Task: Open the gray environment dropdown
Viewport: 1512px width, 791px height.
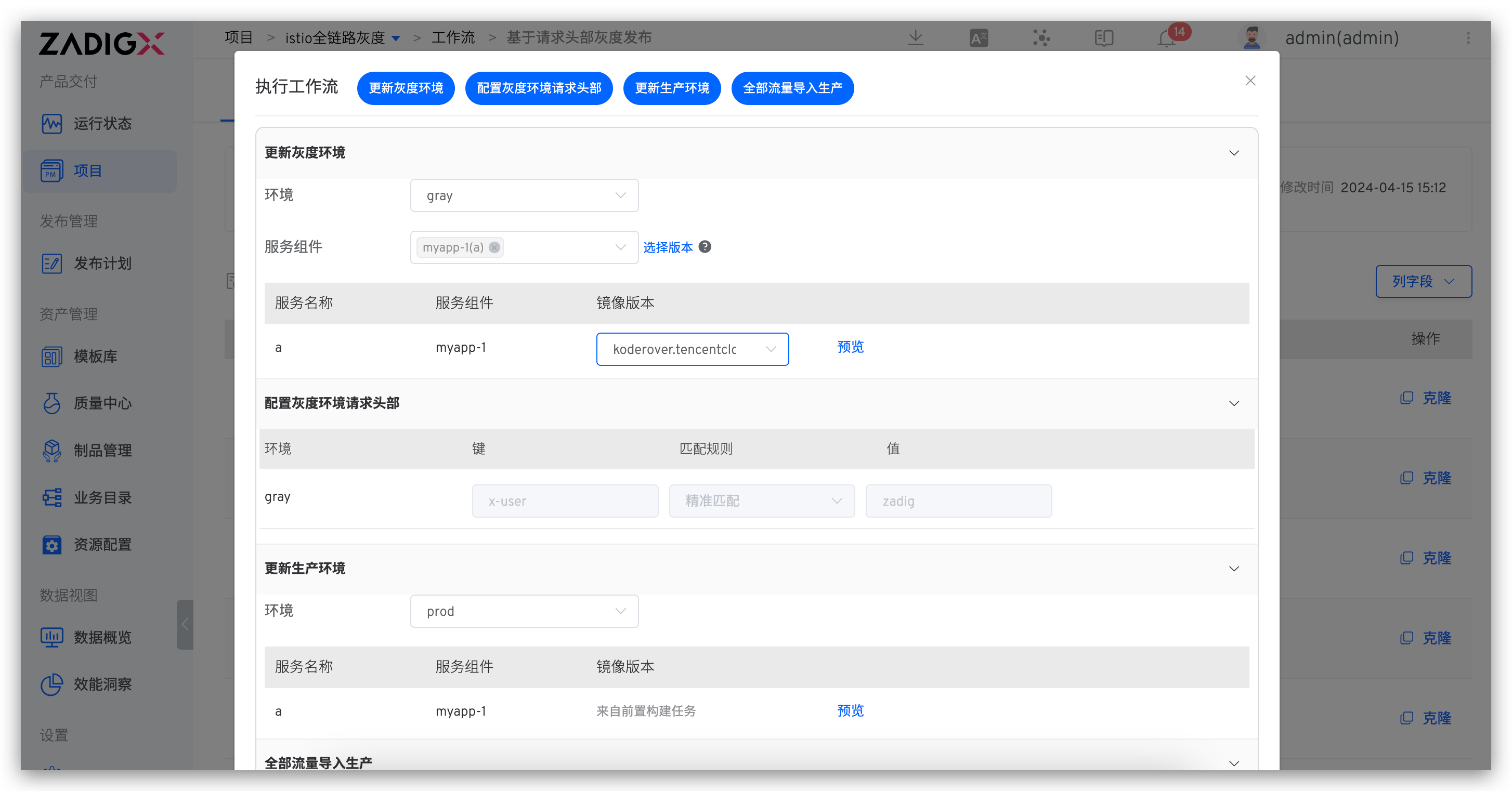Action: click(x=524, y=196)
